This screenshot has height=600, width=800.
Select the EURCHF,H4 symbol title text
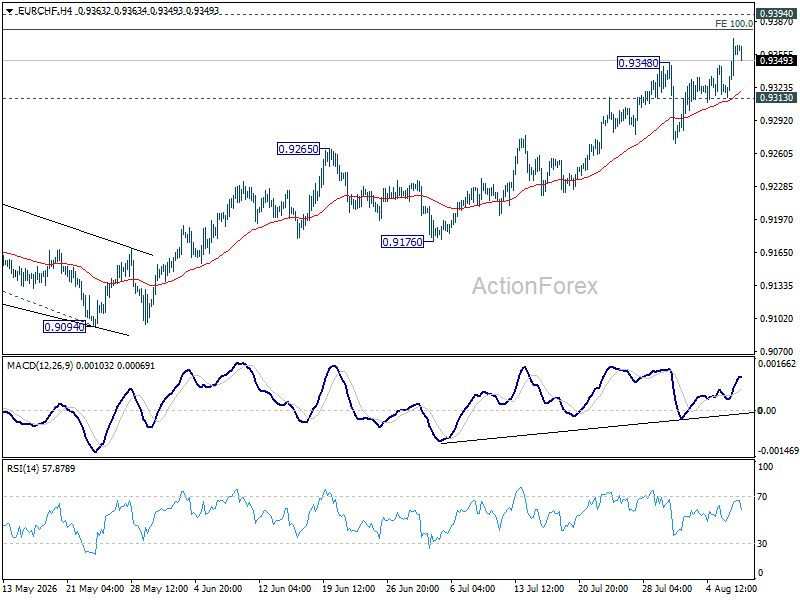point(44,11)
